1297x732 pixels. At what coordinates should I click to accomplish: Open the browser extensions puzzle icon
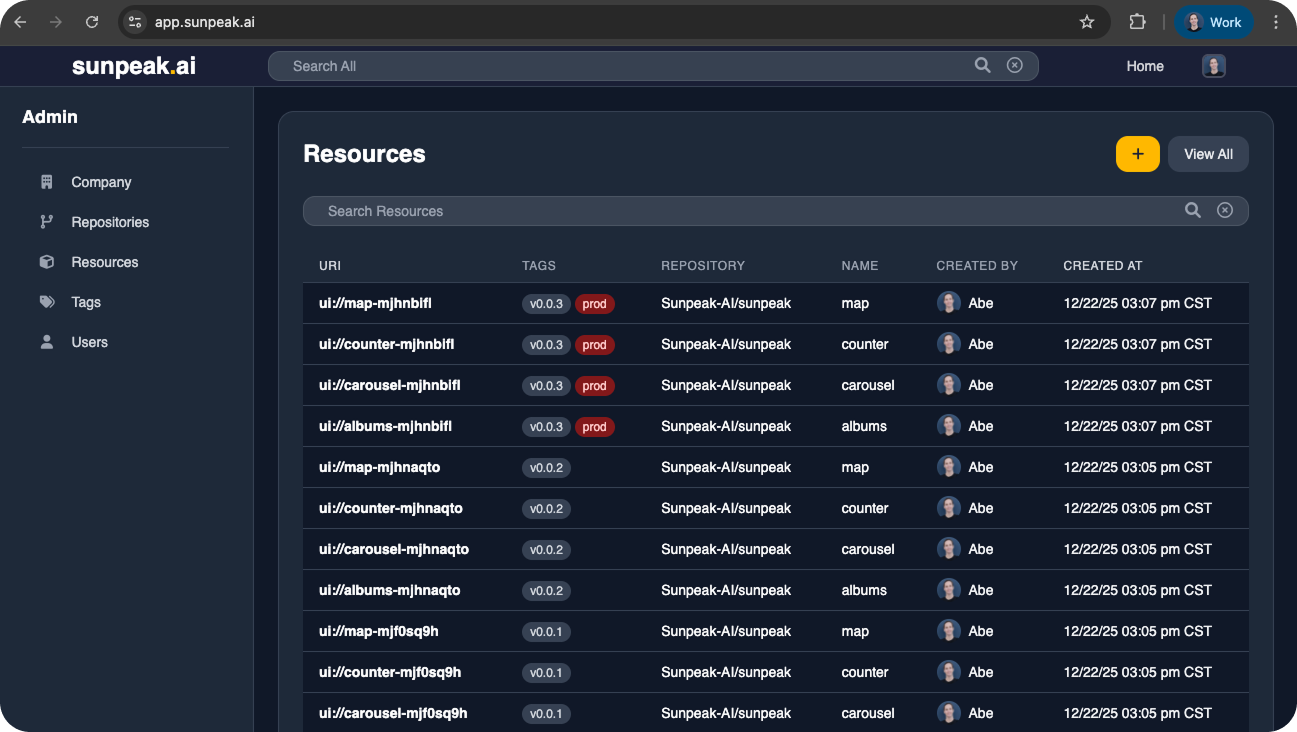(1135, 21)
